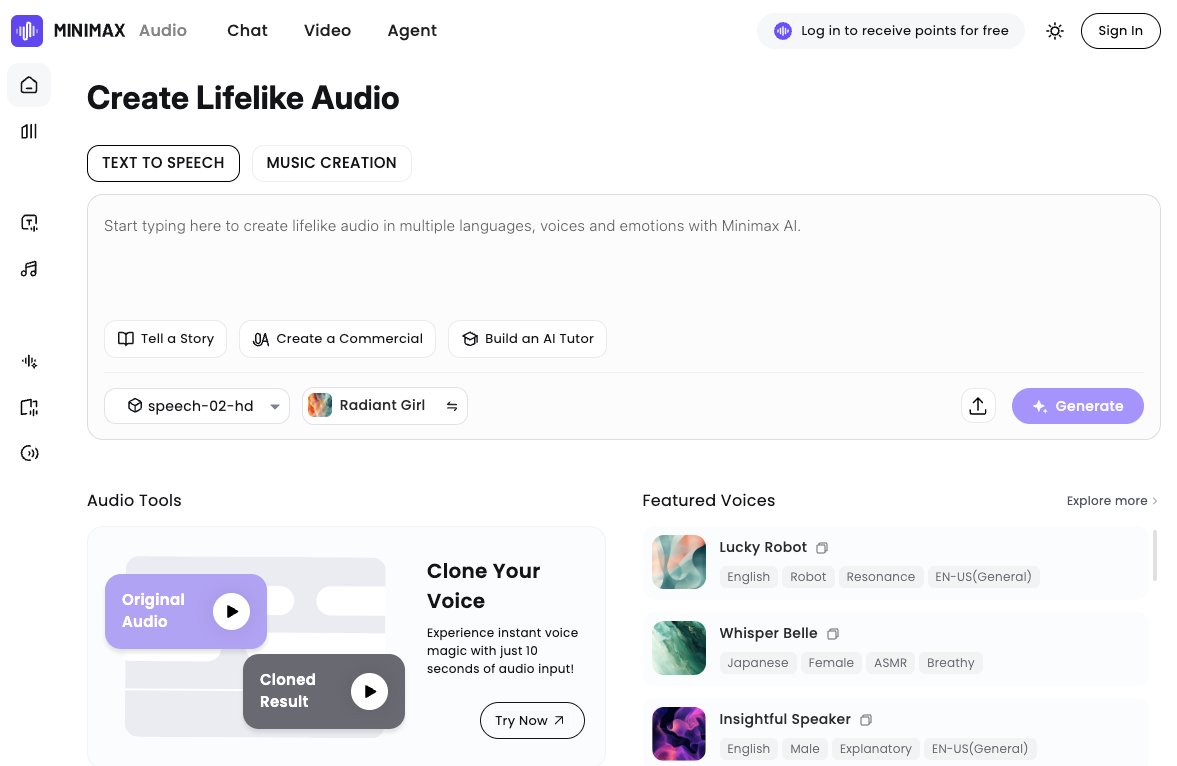Click the EN-US(General) tag on Insightful Speaker

(980, 749)
